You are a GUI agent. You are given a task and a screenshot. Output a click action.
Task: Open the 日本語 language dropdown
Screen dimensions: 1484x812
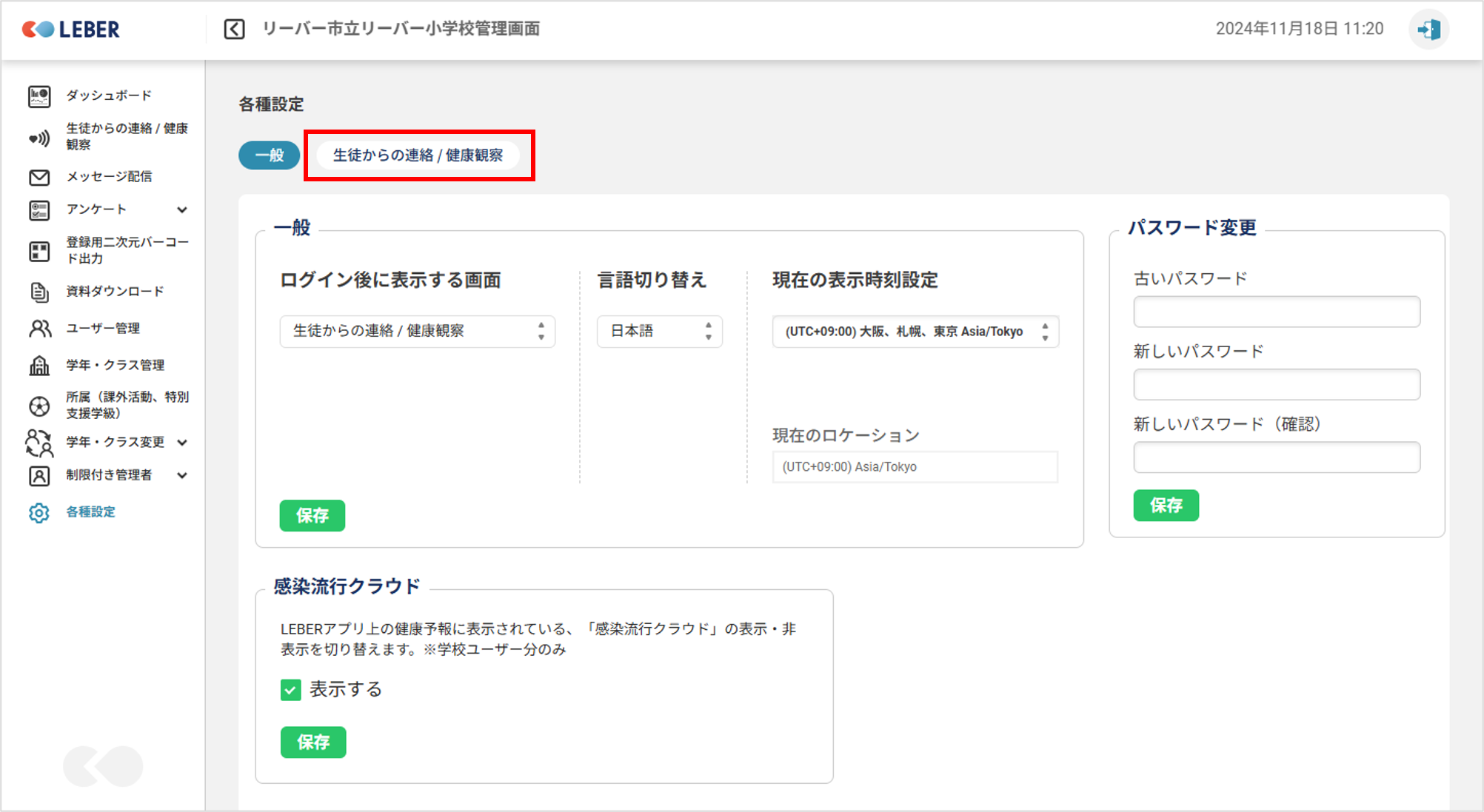click(x=659, y=332)
